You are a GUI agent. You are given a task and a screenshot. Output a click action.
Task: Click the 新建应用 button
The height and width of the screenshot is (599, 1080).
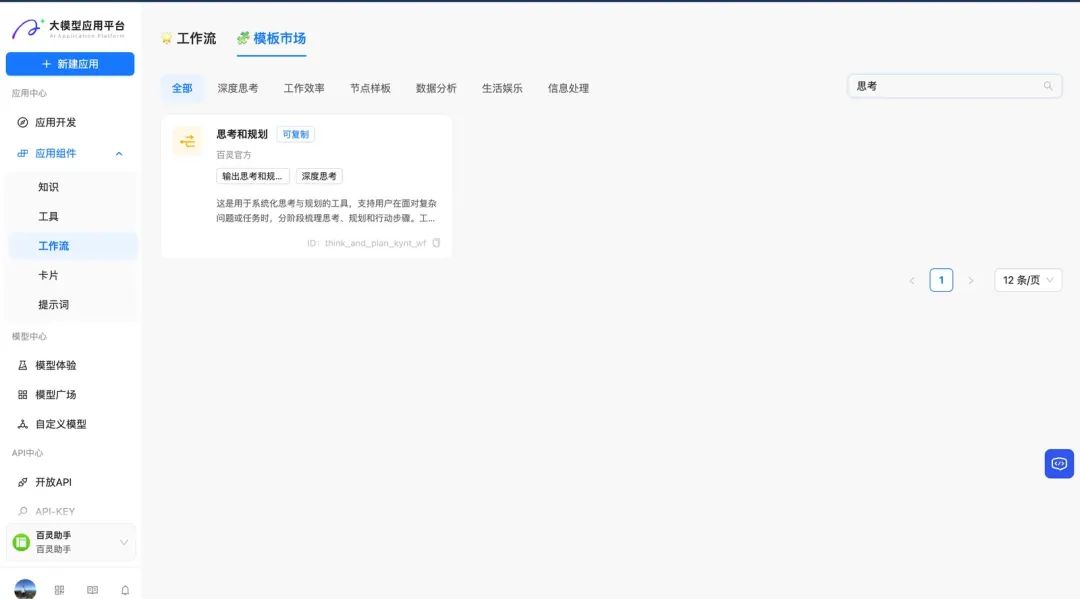tap(70, 63)
